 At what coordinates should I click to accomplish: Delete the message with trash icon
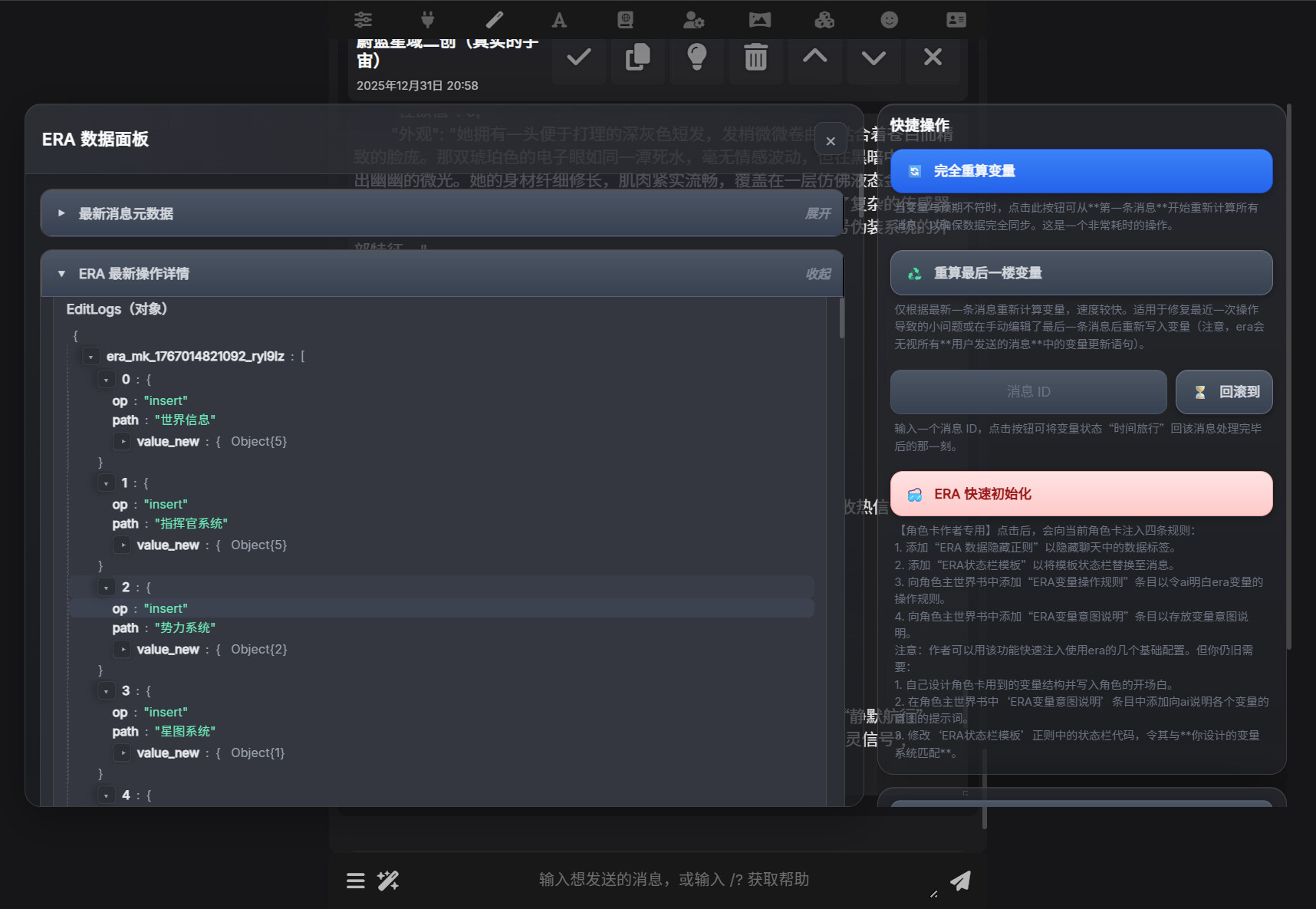756,57
